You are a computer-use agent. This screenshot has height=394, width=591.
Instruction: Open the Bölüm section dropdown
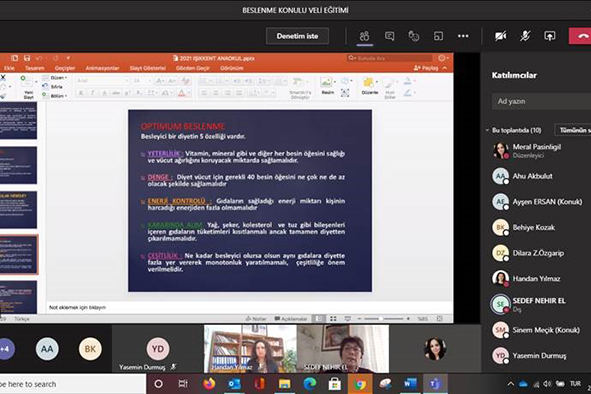55,96
